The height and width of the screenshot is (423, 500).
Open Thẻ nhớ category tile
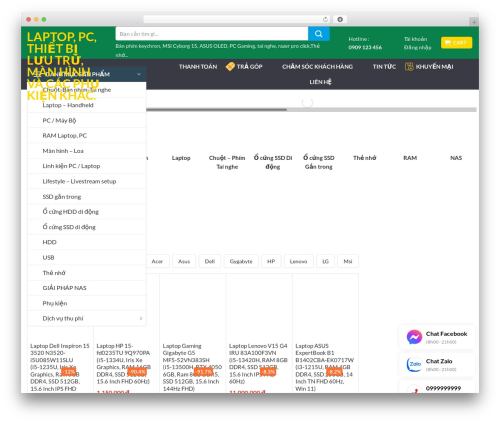tap(365, 158)
